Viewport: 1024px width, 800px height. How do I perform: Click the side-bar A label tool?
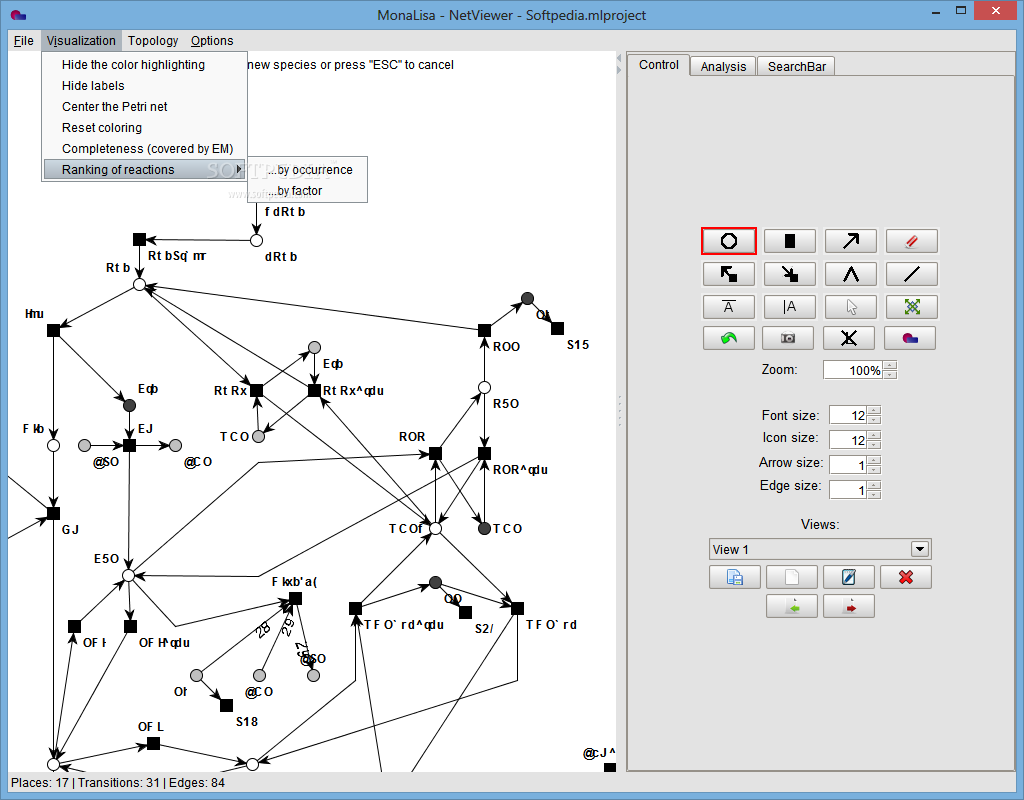tap(790, 307)
